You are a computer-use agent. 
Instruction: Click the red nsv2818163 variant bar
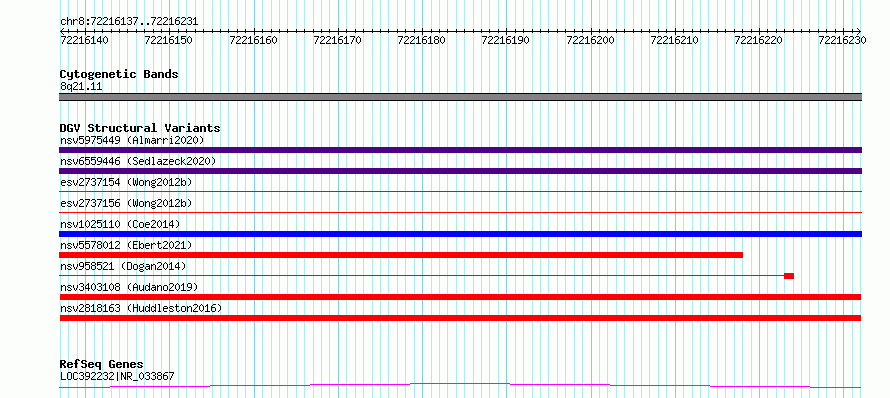coord(460,318)
